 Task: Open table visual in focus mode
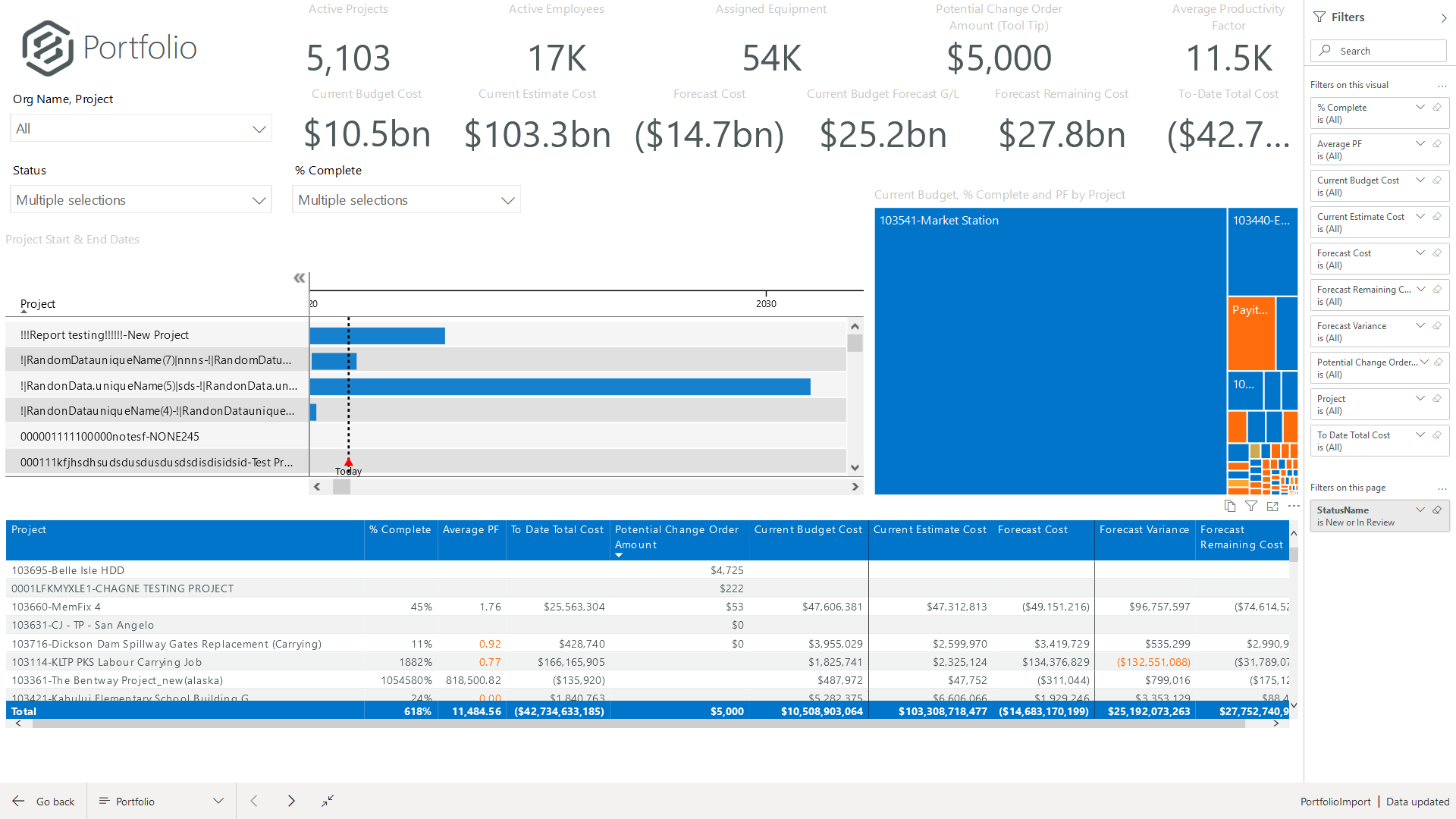(x=1272, y=506)
